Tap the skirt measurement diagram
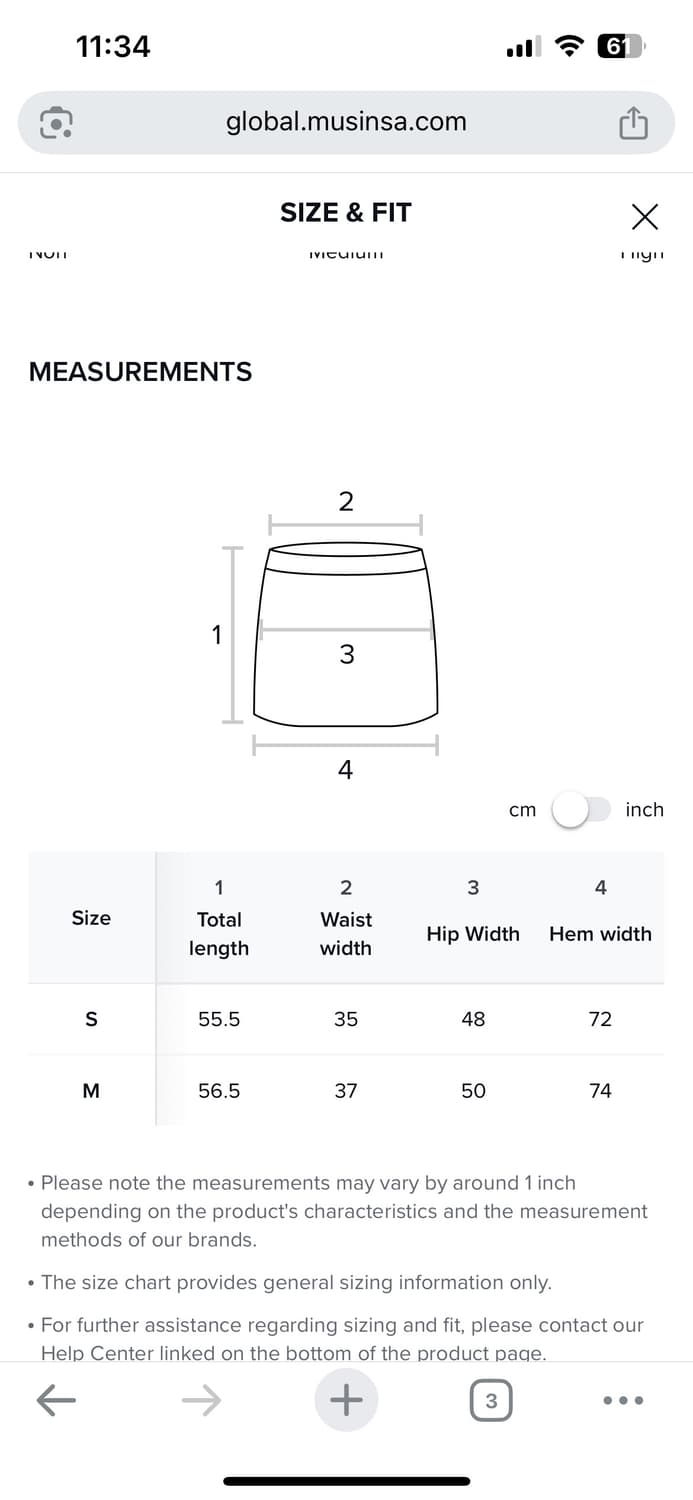 (x=346, y=635)
